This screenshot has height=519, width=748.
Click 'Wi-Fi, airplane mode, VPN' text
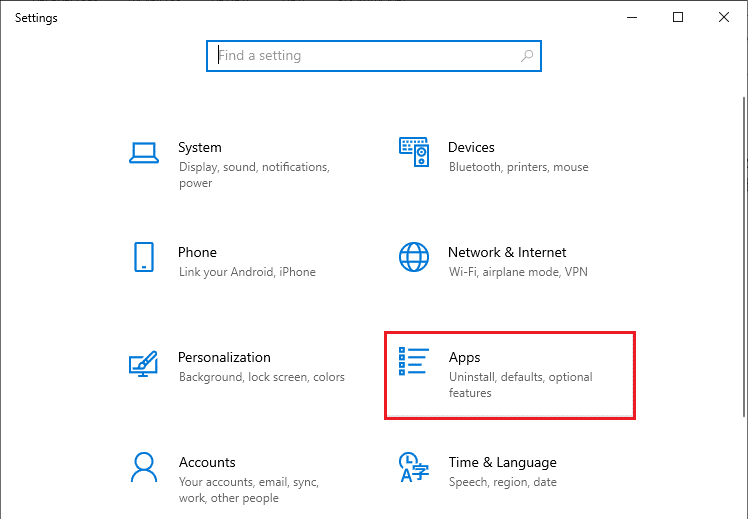[518, 272]
